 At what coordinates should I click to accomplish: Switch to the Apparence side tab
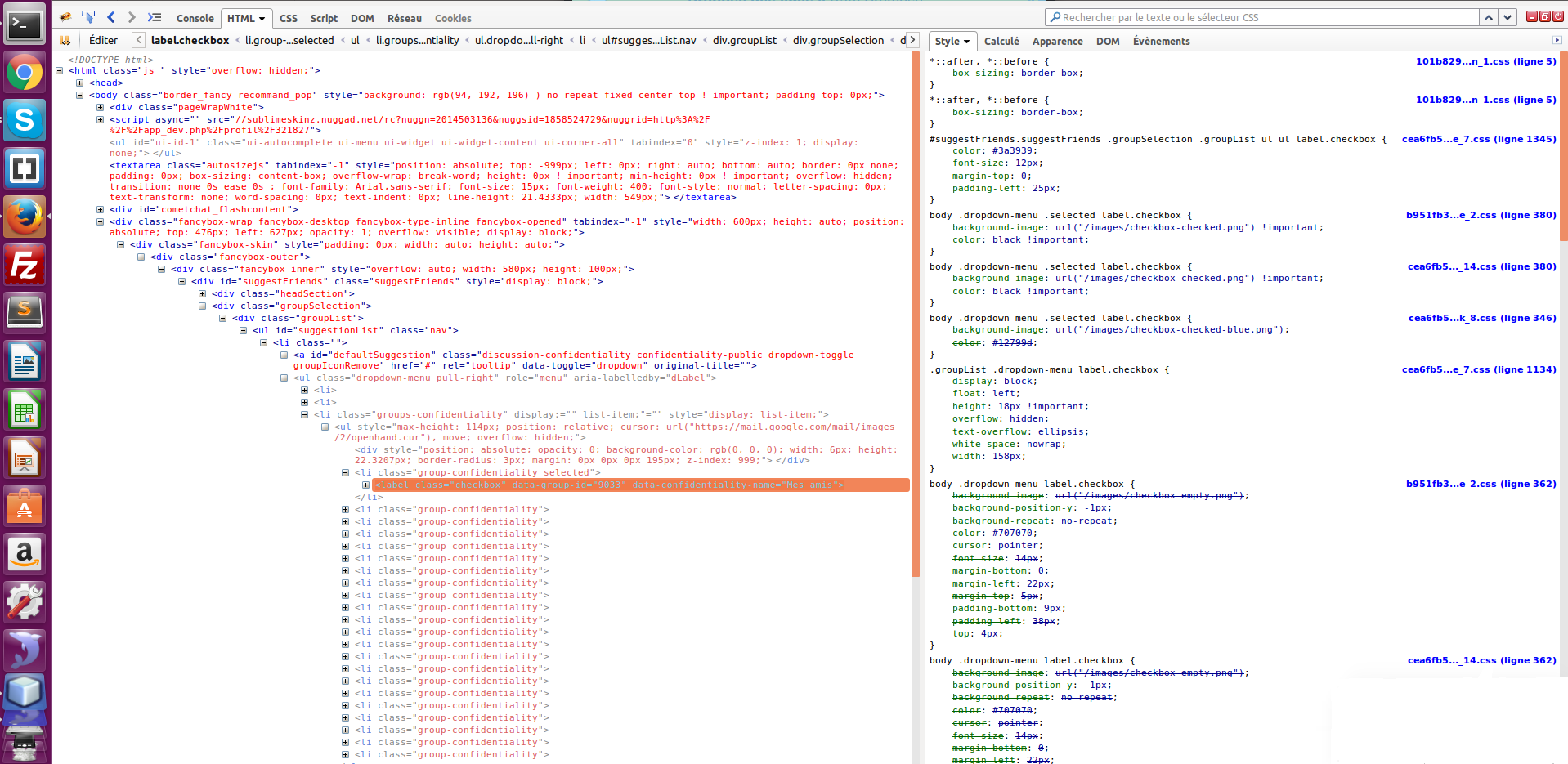pyautogui.click(x=1058, y=41)
